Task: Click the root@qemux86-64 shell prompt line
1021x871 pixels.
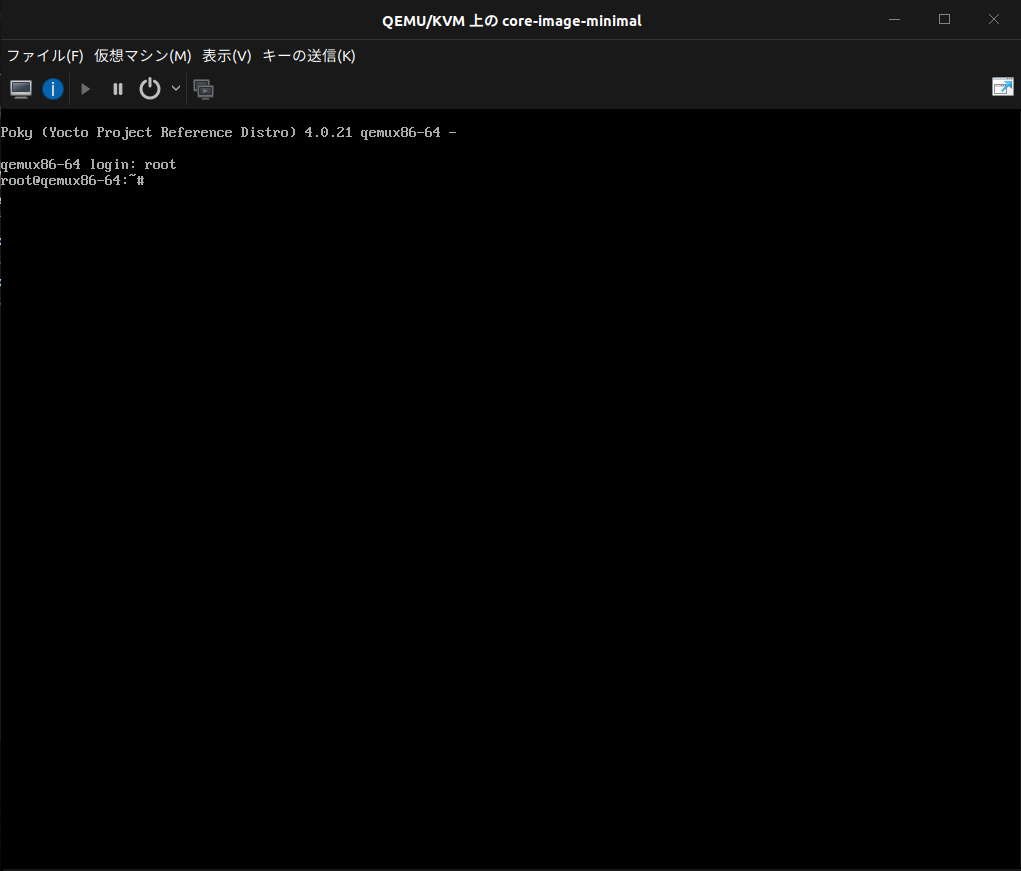Action: 72,180
